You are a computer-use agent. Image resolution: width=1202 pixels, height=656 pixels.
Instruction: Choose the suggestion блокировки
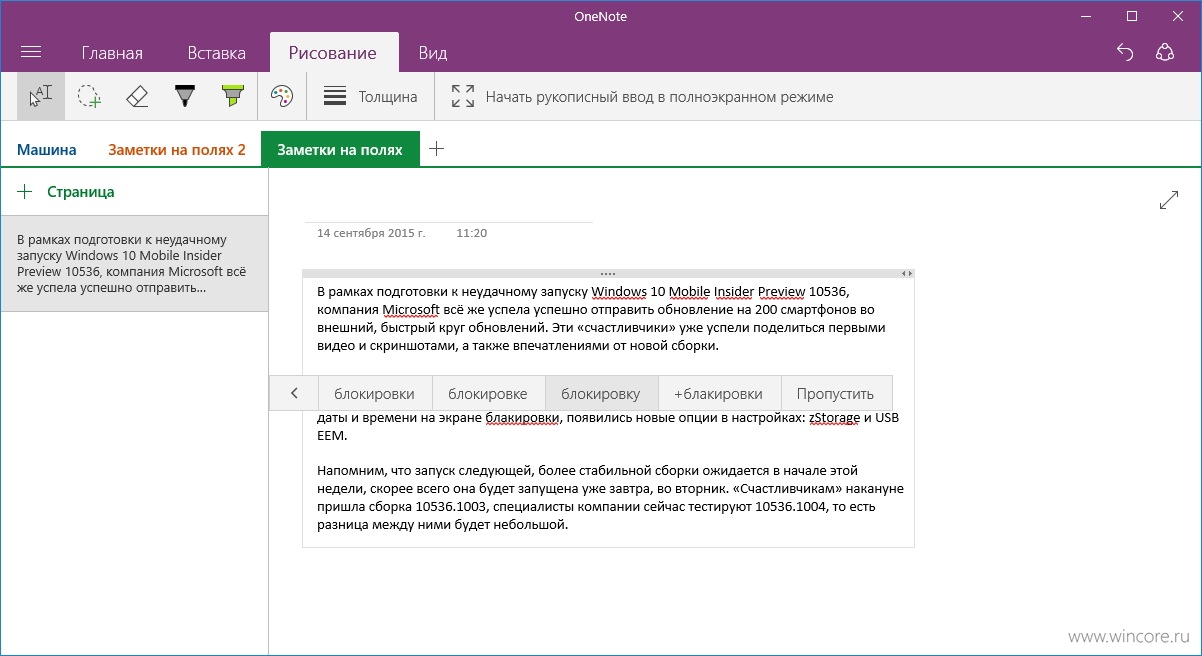point(374,393)
